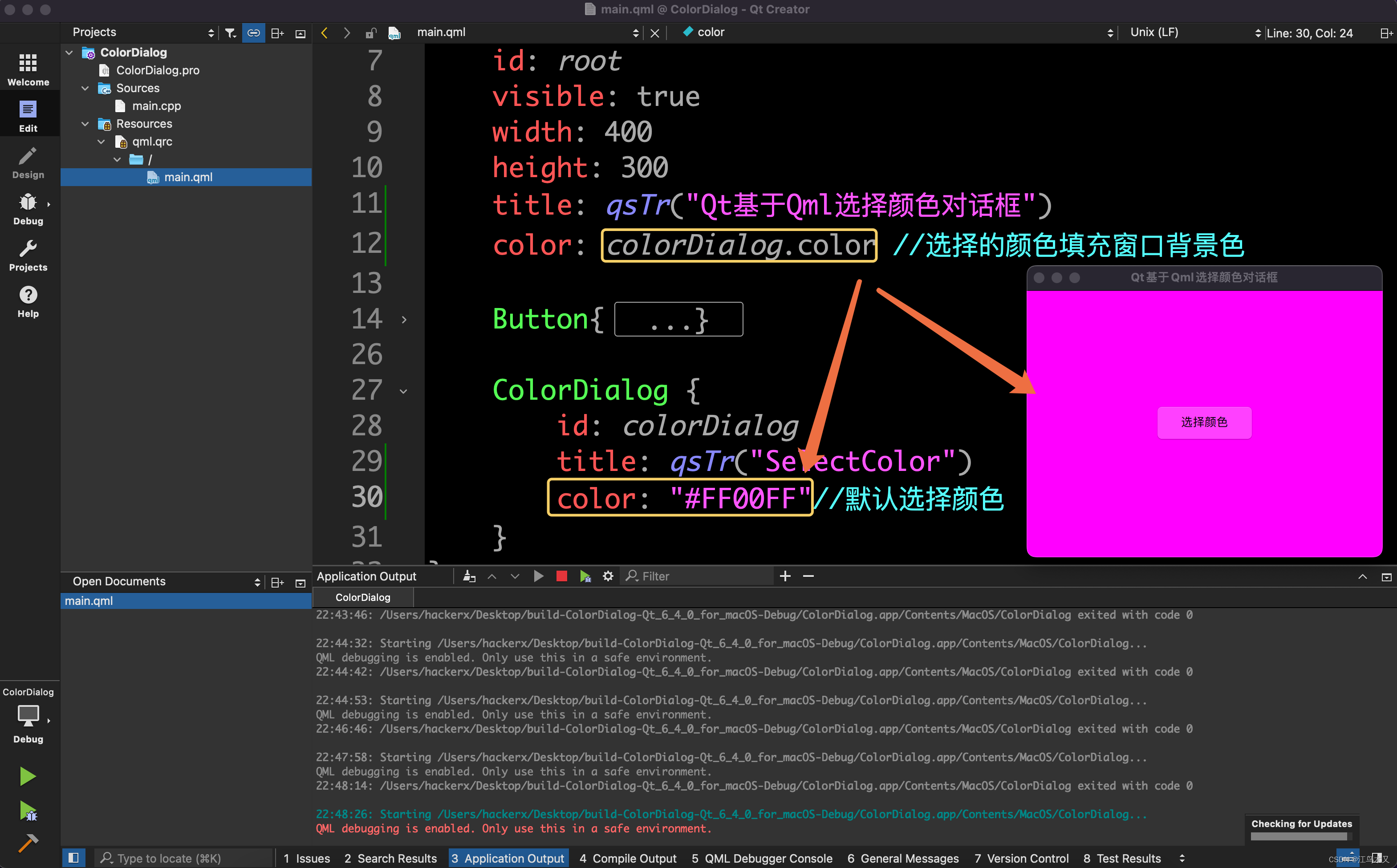Expand the folded Button block
1397x868 pixels.
(x=404, y=320)
